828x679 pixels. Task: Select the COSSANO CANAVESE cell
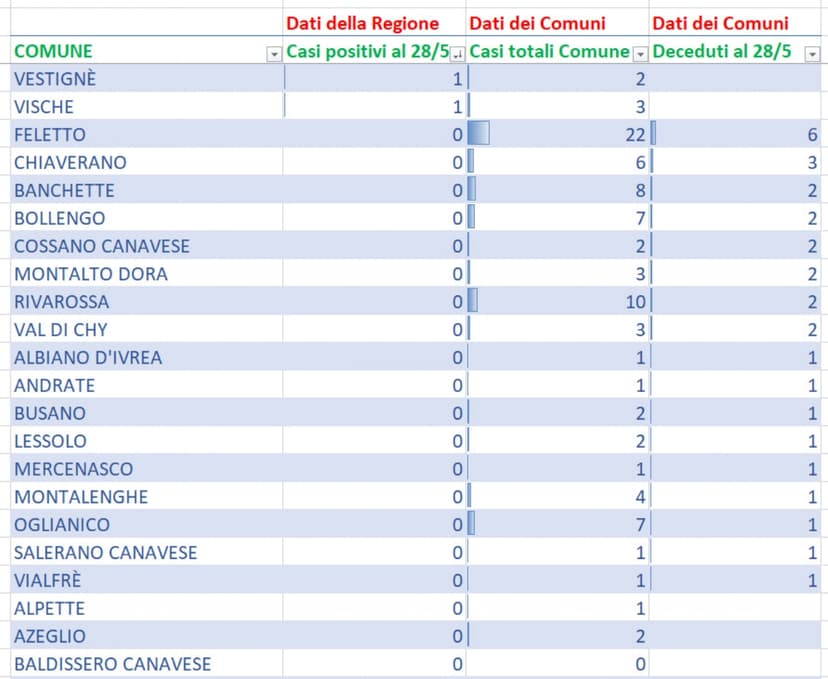tap(101, 246)
